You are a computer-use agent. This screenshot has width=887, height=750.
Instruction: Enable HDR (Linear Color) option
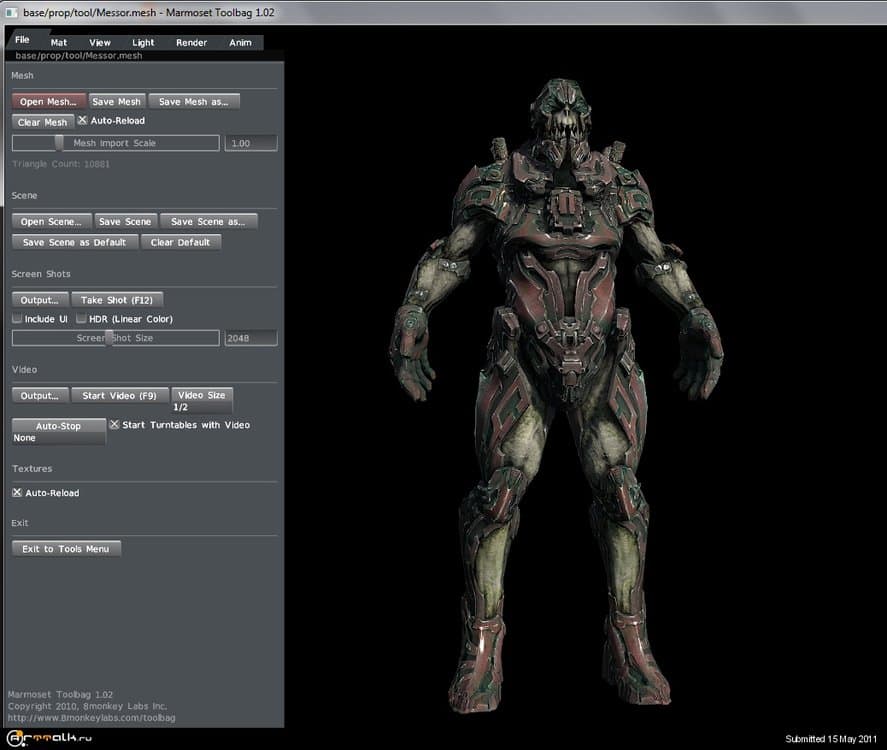tap(82, 319)
